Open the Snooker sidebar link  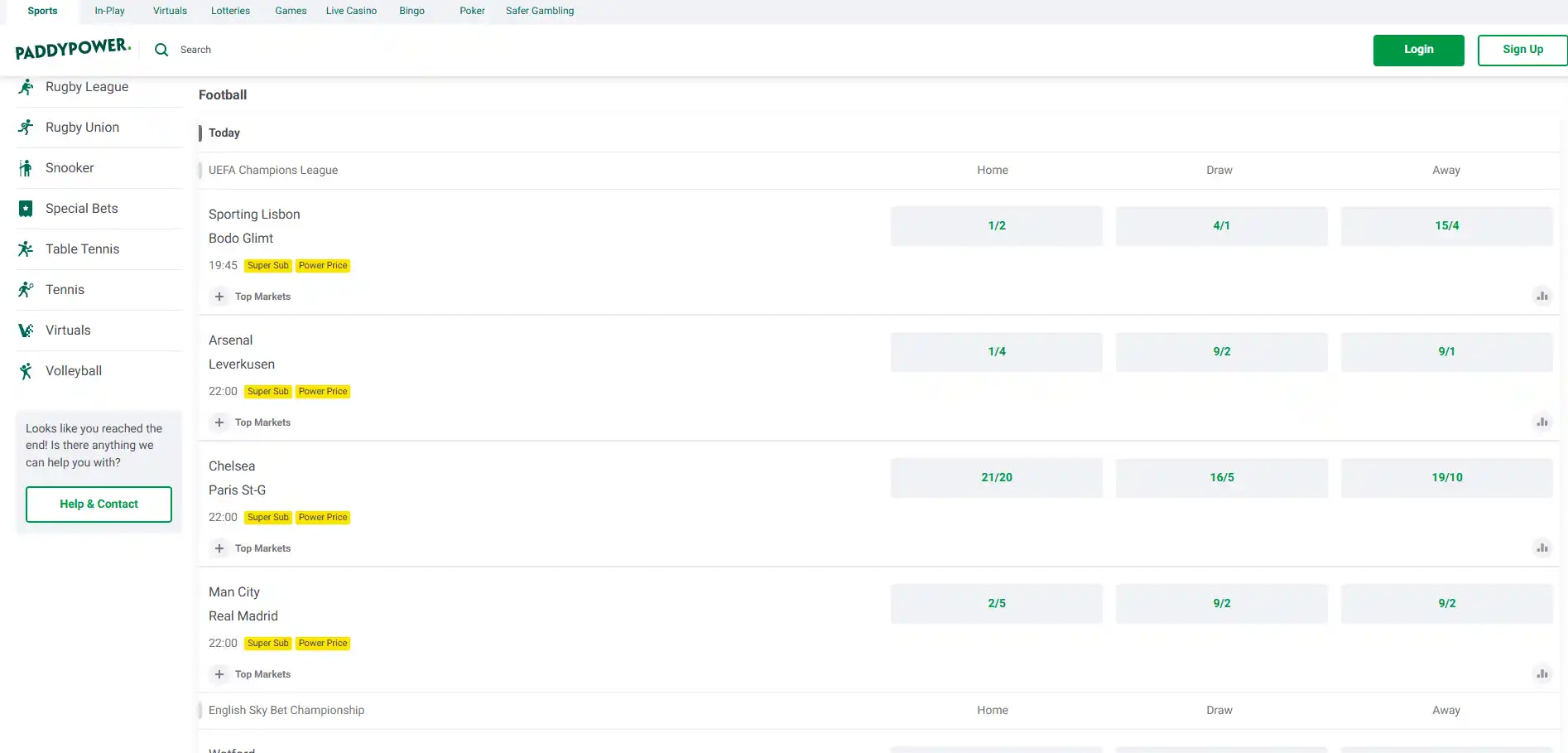point(70,168)
